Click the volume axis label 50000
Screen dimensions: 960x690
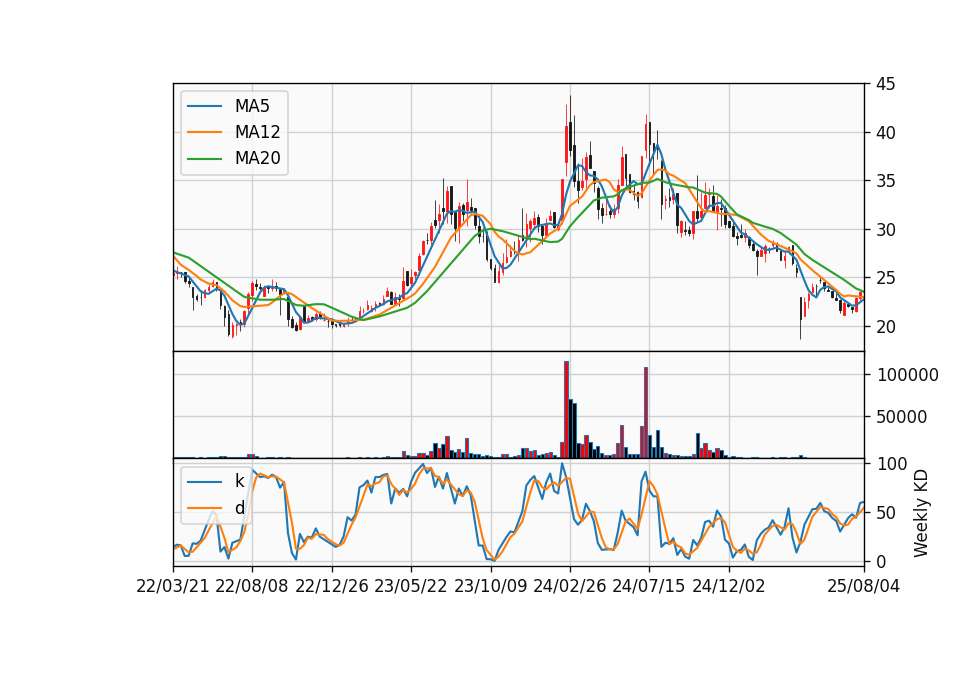coord(902,417)
